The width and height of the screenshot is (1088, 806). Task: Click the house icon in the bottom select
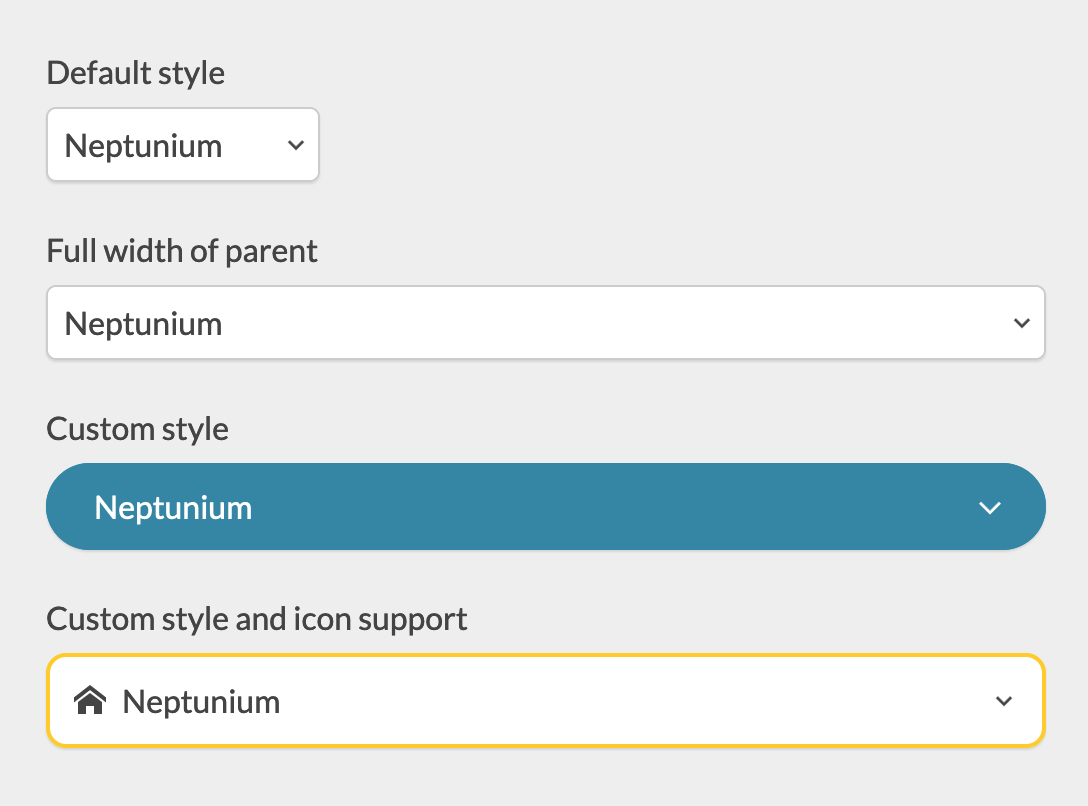click(90, 702)
